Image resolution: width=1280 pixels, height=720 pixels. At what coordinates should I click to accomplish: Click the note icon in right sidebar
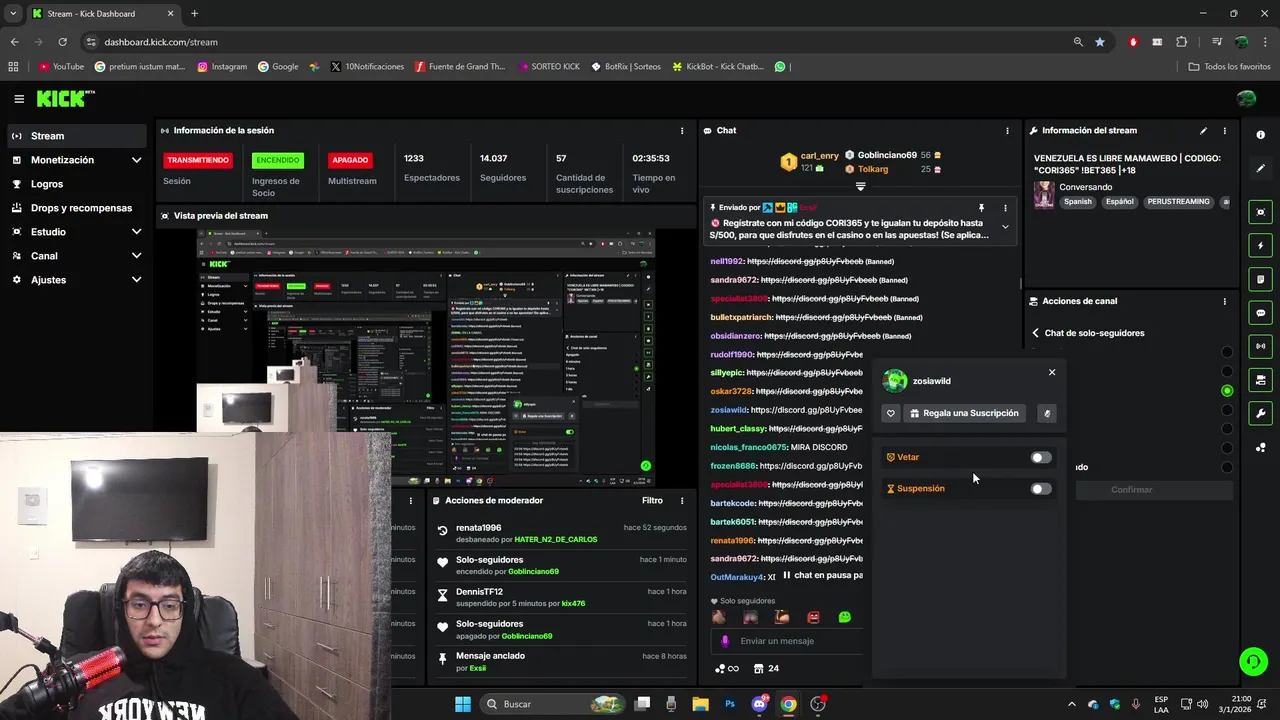coord(1260,279)
